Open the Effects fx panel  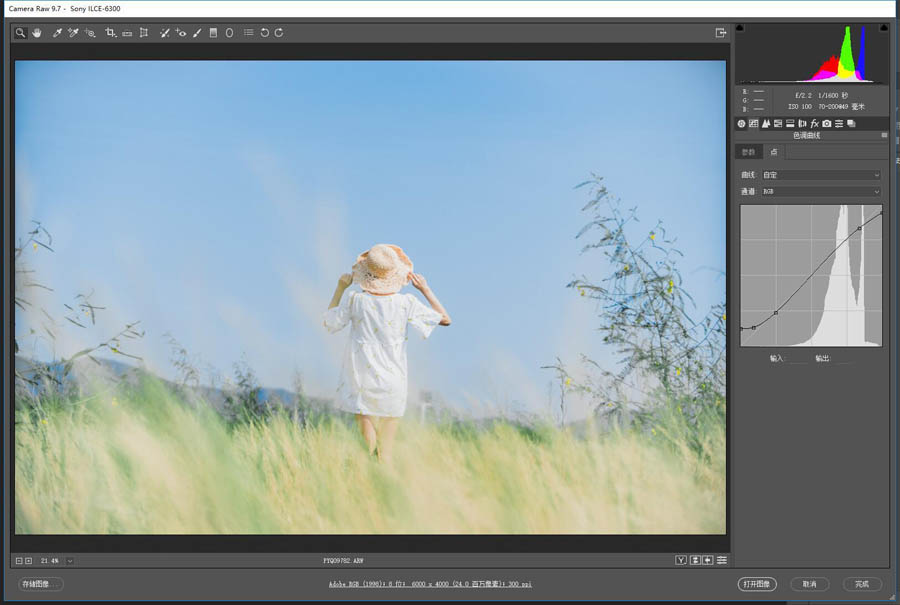pyautogui.click(x=814, y=123)
